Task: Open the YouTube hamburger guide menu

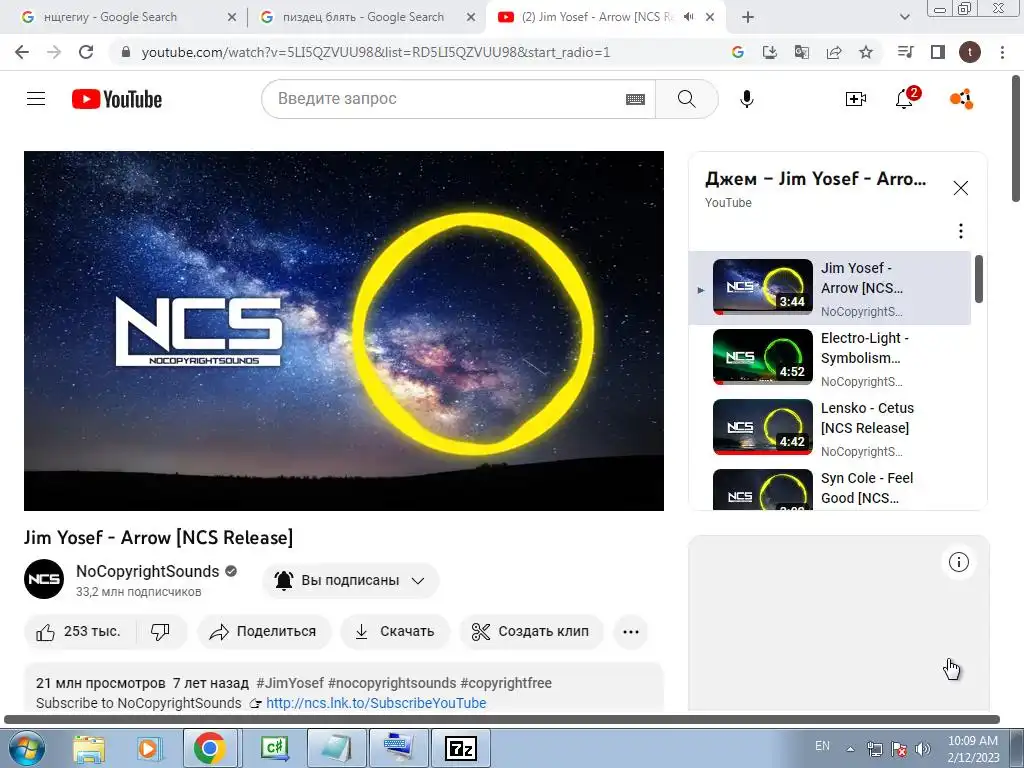Action: (x=36, y=99)
